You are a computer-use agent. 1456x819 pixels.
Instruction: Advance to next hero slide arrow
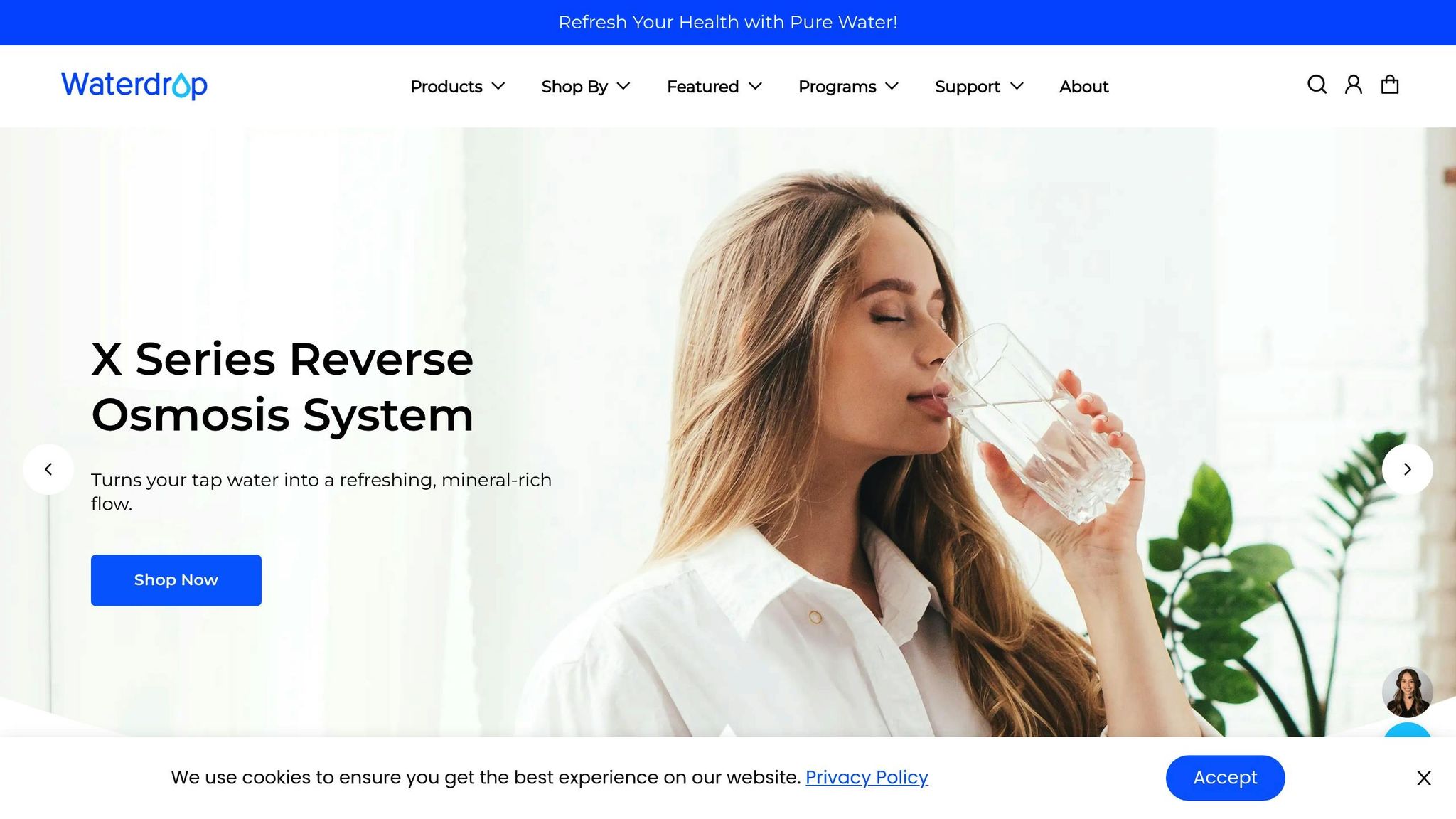(1408, 469)
